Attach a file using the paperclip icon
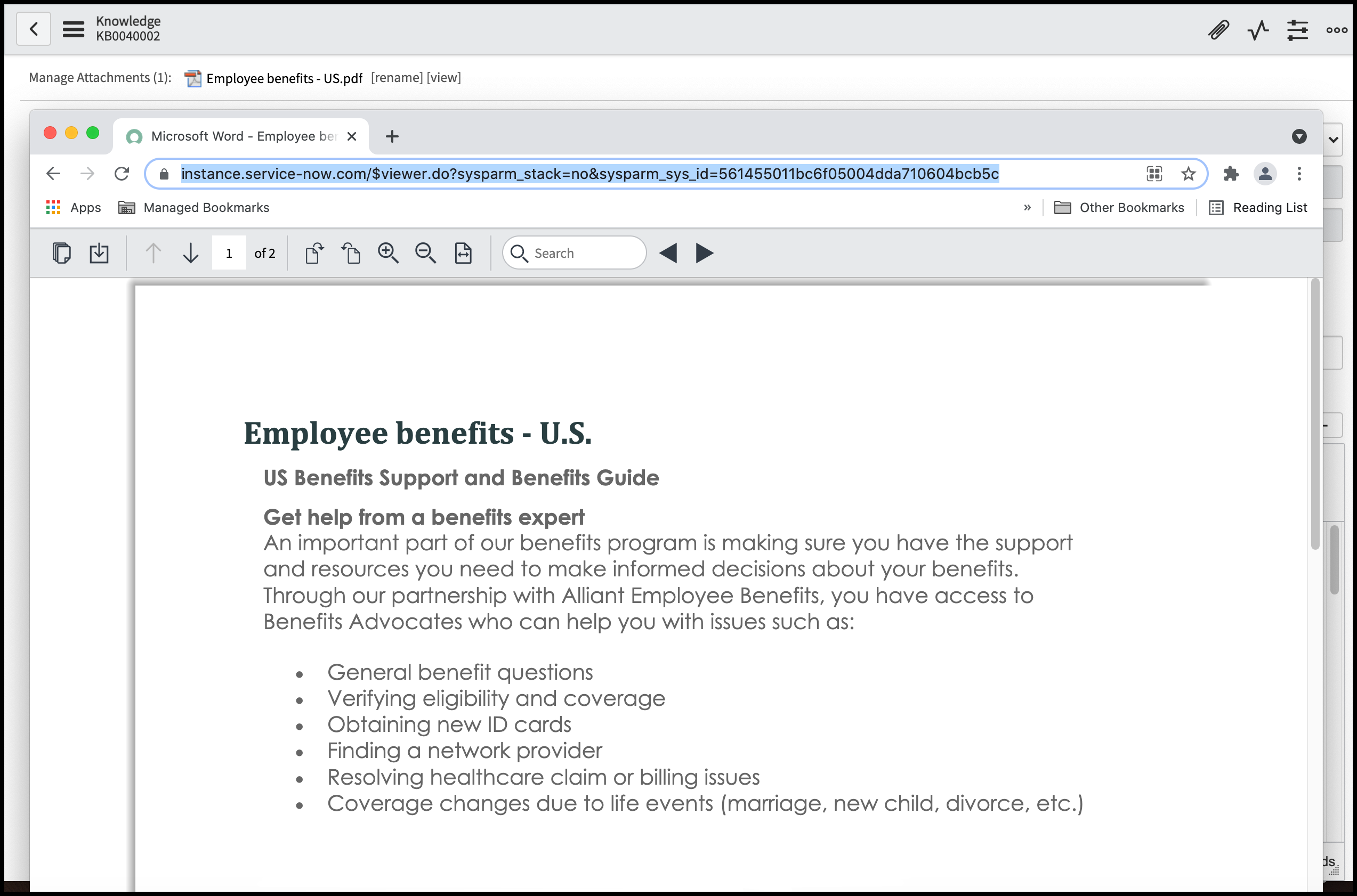 pos(1218,31)
